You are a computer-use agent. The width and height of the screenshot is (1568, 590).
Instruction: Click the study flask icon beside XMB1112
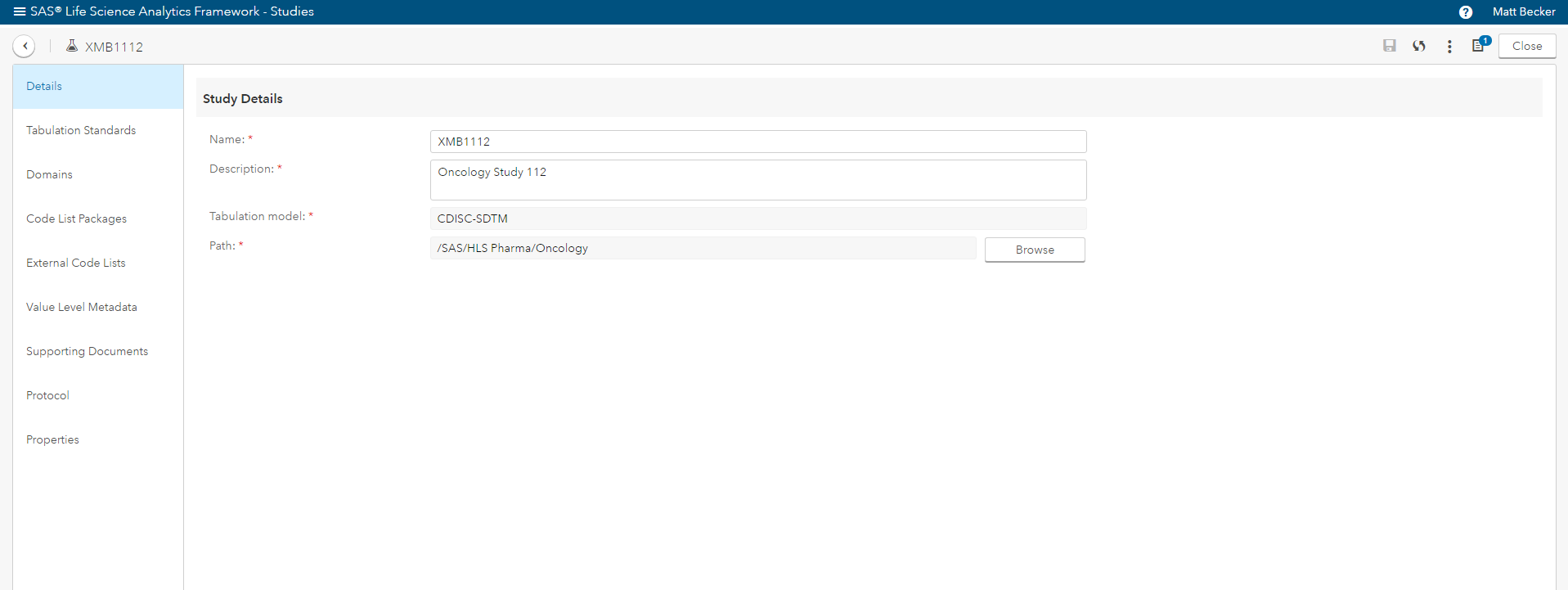click(72, 46)
